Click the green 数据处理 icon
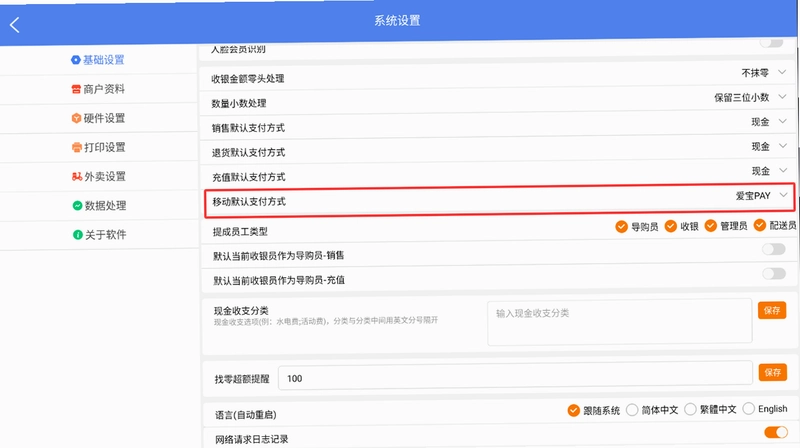 coord(78,206)
